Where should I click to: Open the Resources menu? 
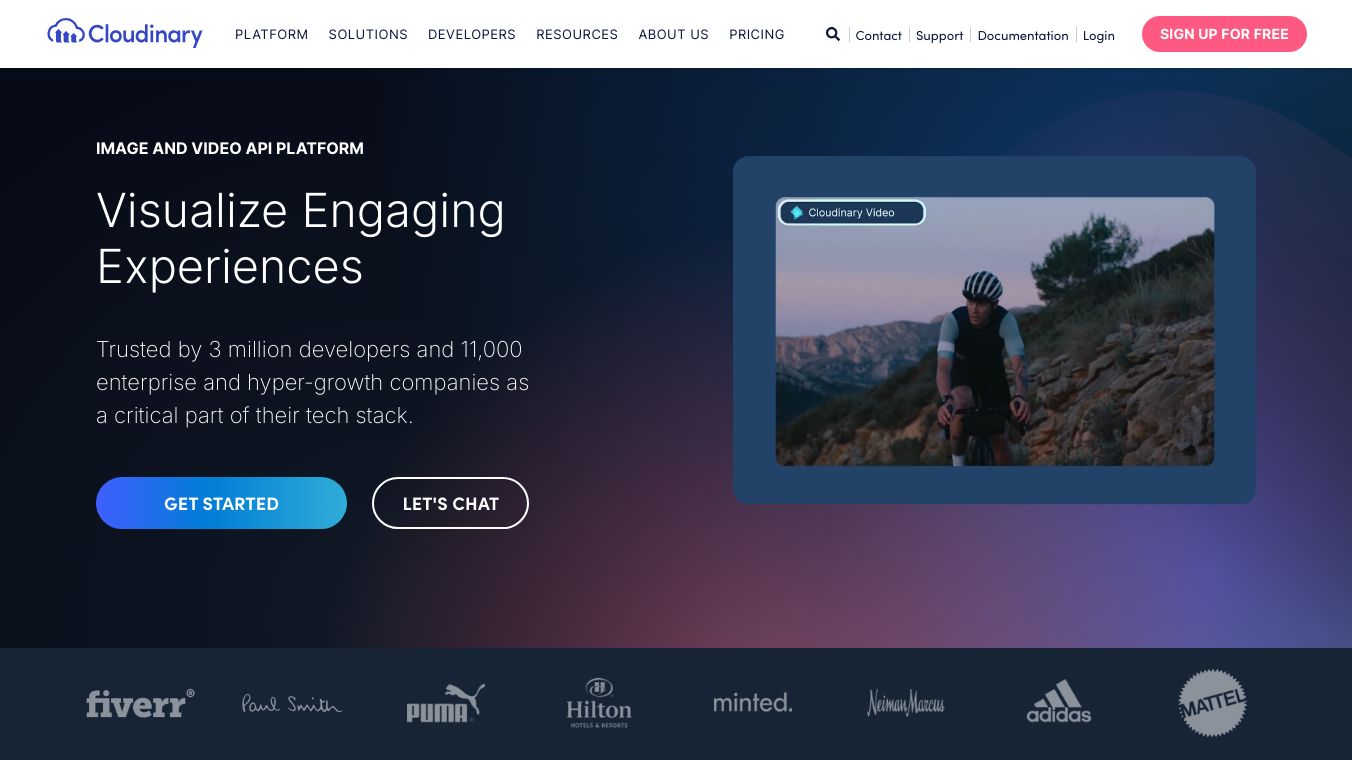pos(577,34)
